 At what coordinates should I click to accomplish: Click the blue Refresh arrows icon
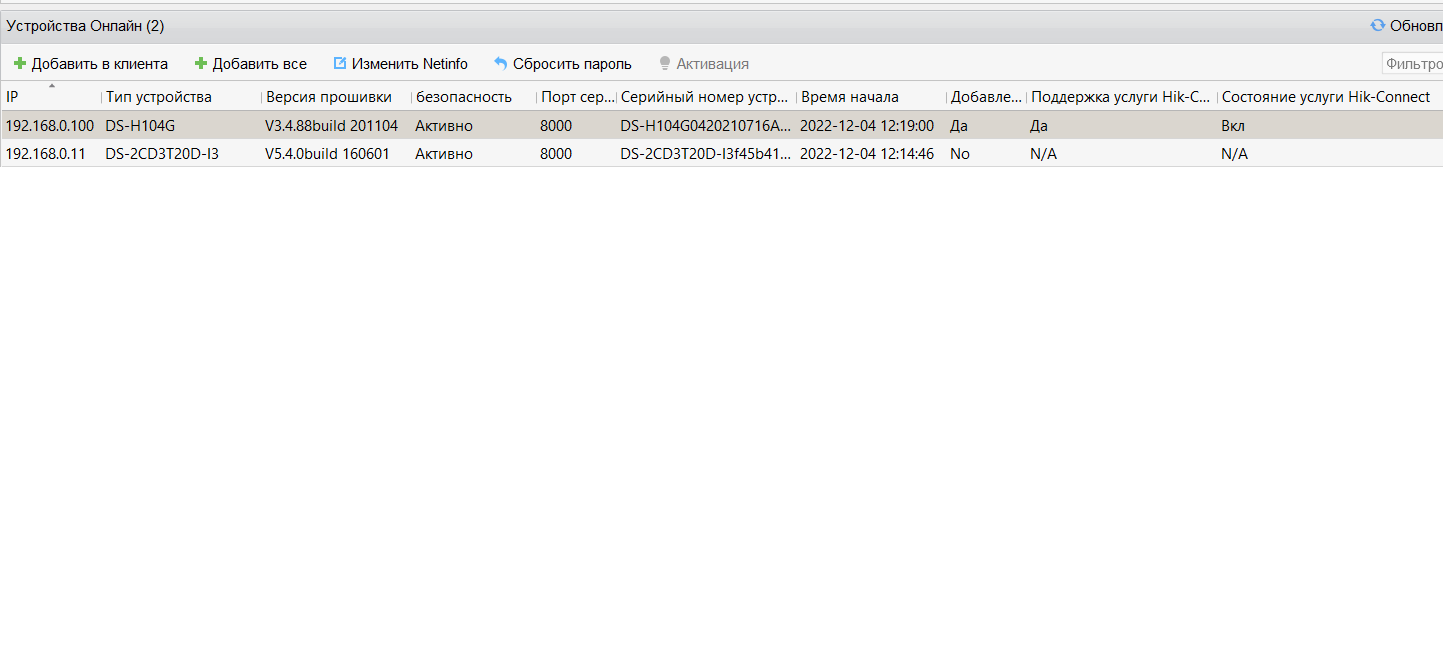pyautogui.click(x=1378, y=26)
